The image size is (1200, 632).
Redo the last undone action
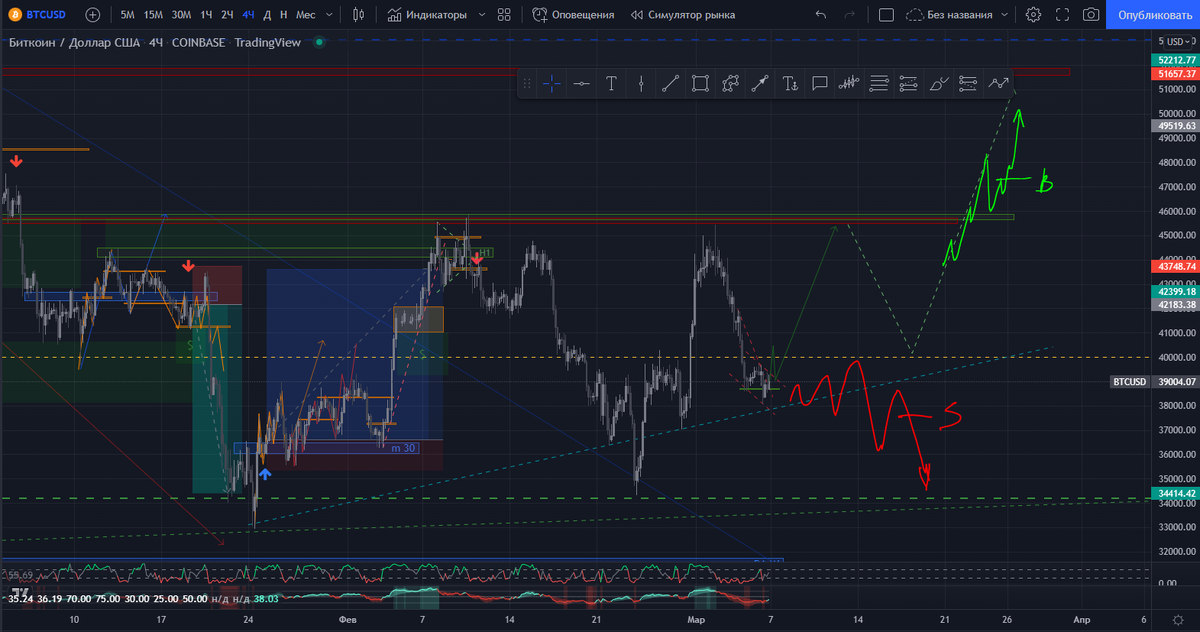click(850, 15)
